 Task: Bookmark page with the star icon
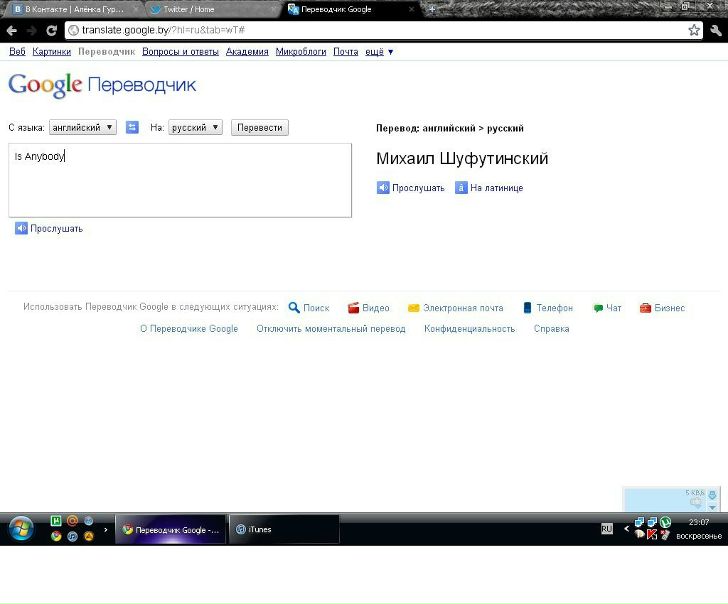(x=694, y=30)
